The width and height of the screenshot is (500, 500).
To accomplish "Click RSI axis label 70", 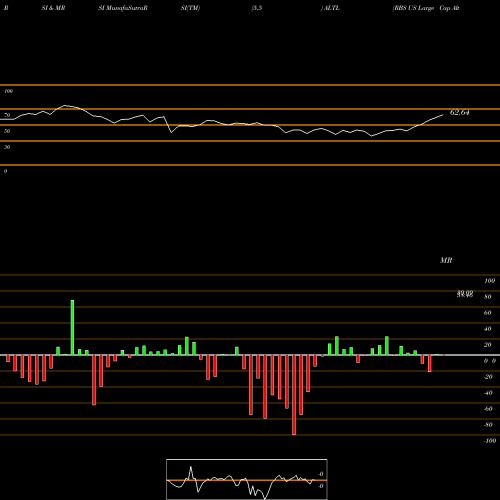I will 7,115.
